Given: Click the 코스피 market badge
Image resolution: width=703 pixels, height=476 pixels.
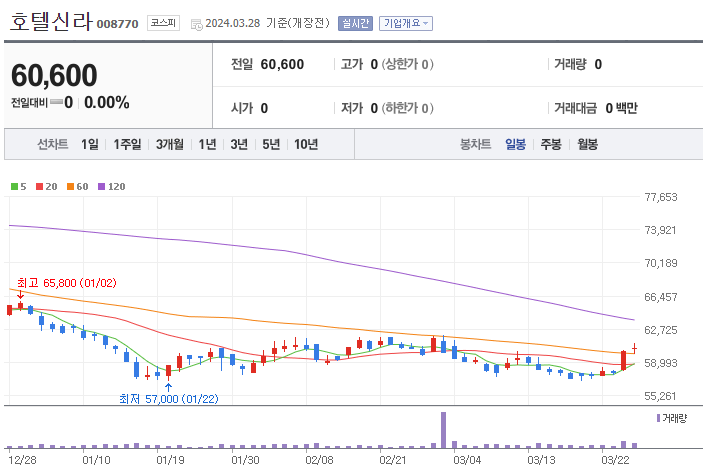Looking at the screenshot, I should click(x=163, y=23).
